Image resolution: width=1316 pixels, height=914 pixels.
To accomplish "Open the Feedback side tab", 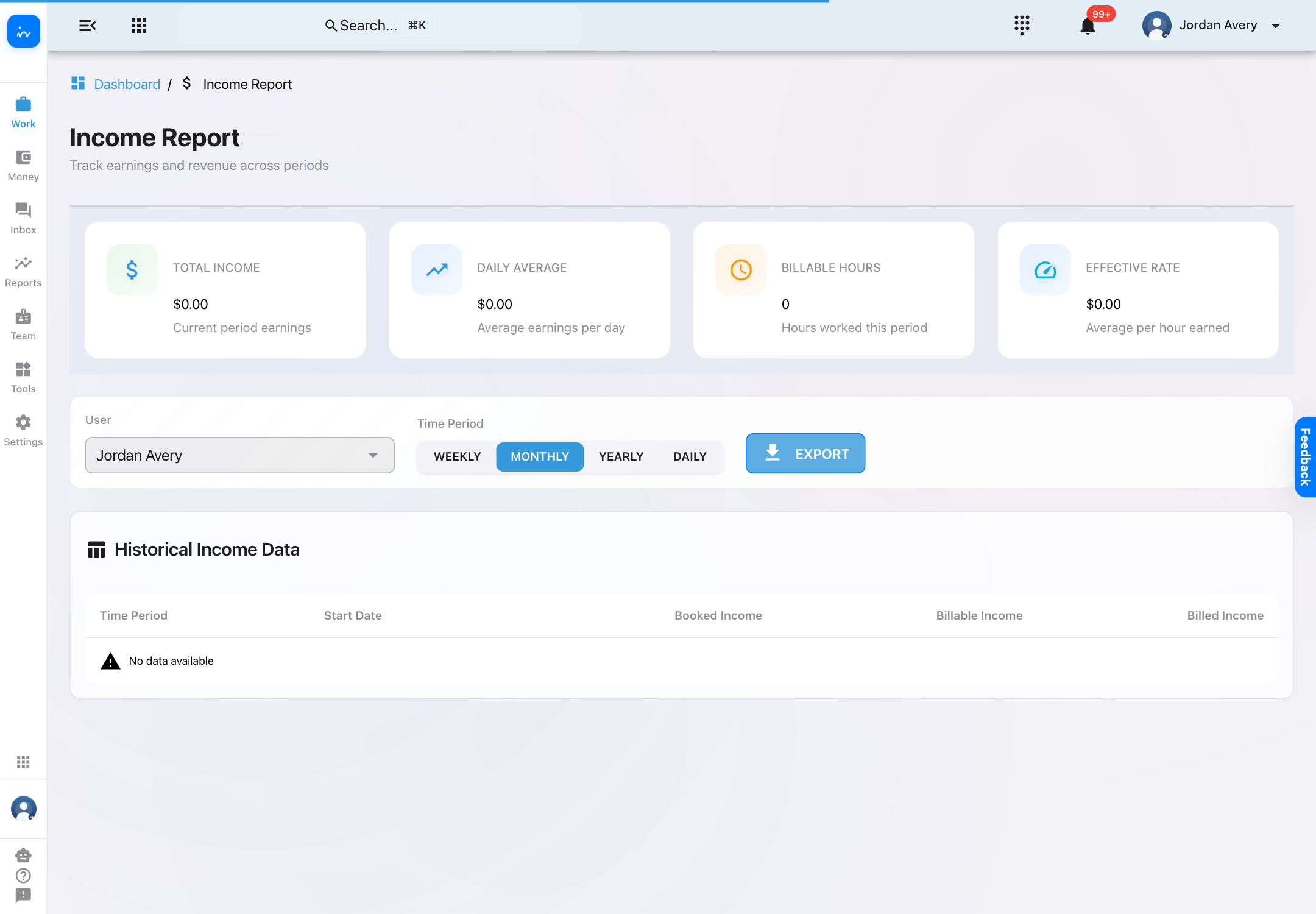I will click(x=1305, y=457).
